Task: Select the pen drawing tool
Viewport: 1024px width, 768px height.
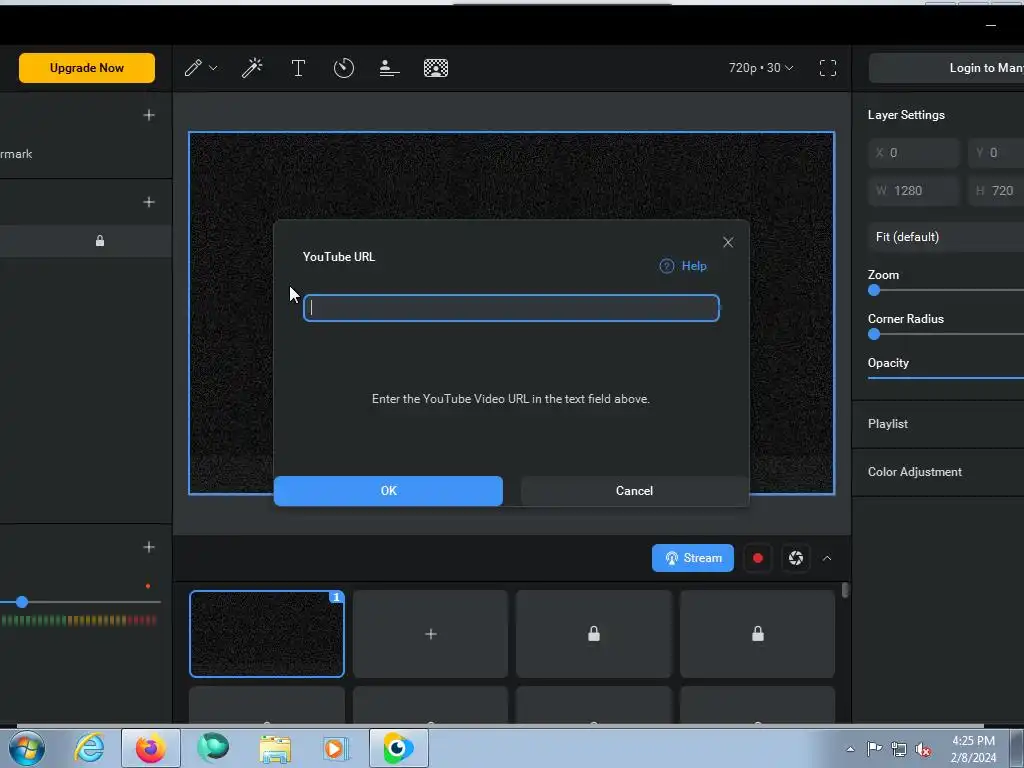Action: (x=193, y=68)
